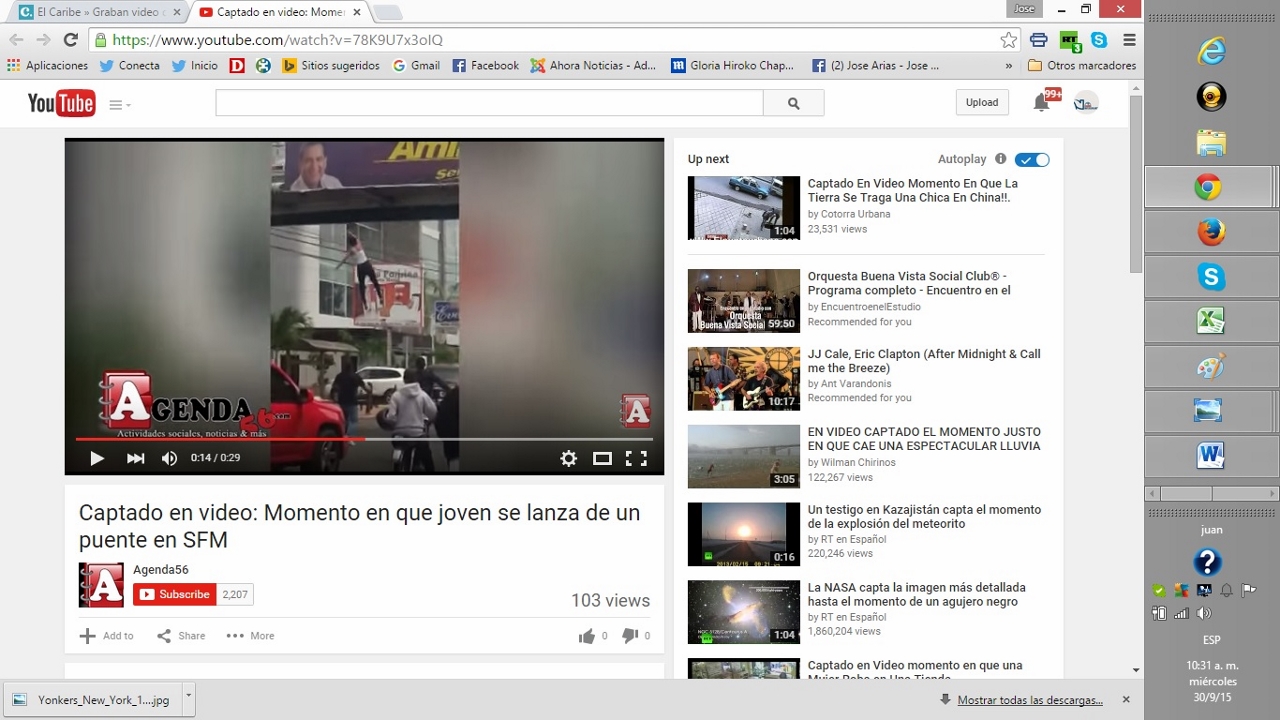Enter full screen video mode

[636, 458]
